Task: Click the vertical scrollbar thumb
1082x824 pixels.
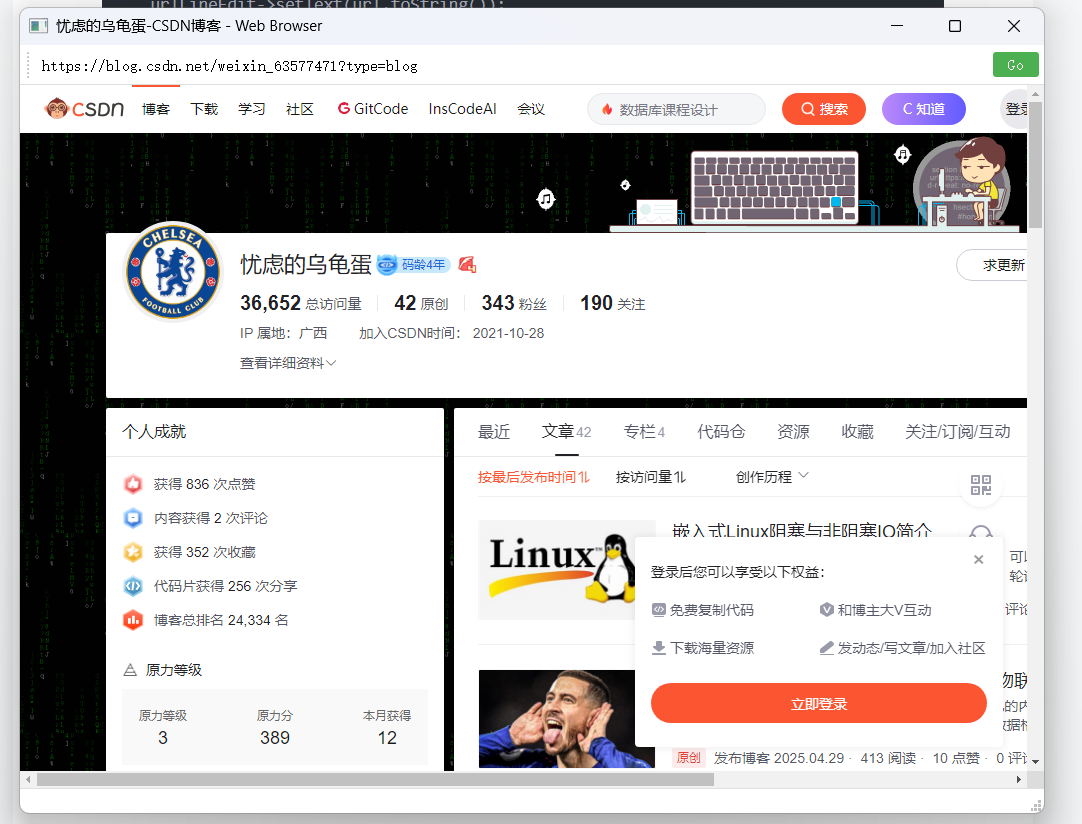Action: (x=1035, y=165)
